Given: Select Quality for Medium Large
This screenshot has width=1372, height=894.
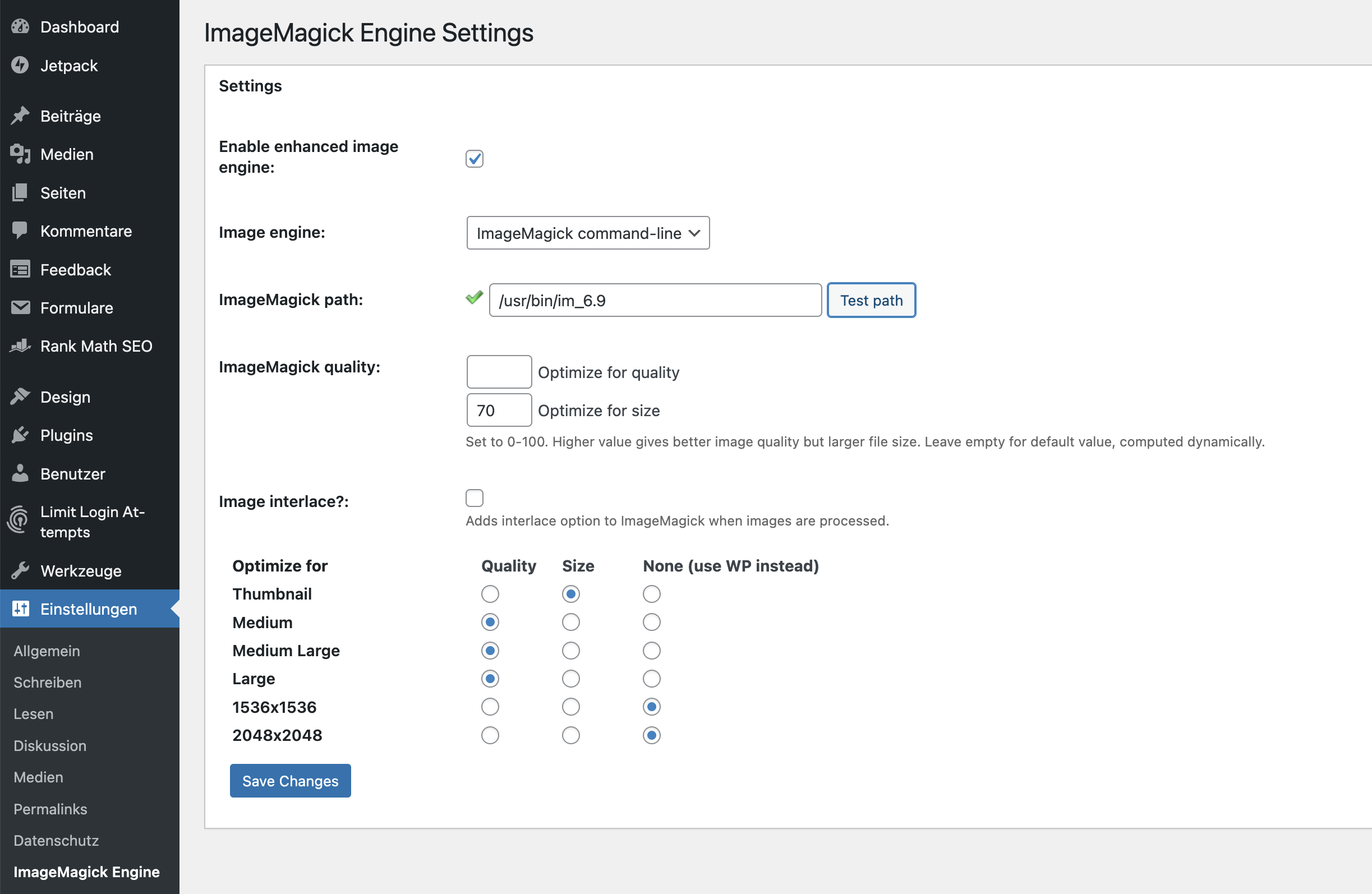Looking at the screenshot, I should [x=490, y=650].
